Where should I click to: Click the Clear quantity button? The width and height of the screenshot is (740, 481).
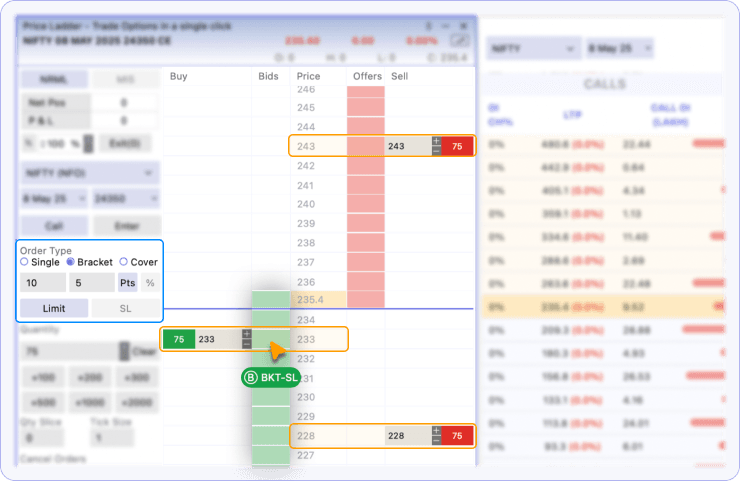[144, 352]
